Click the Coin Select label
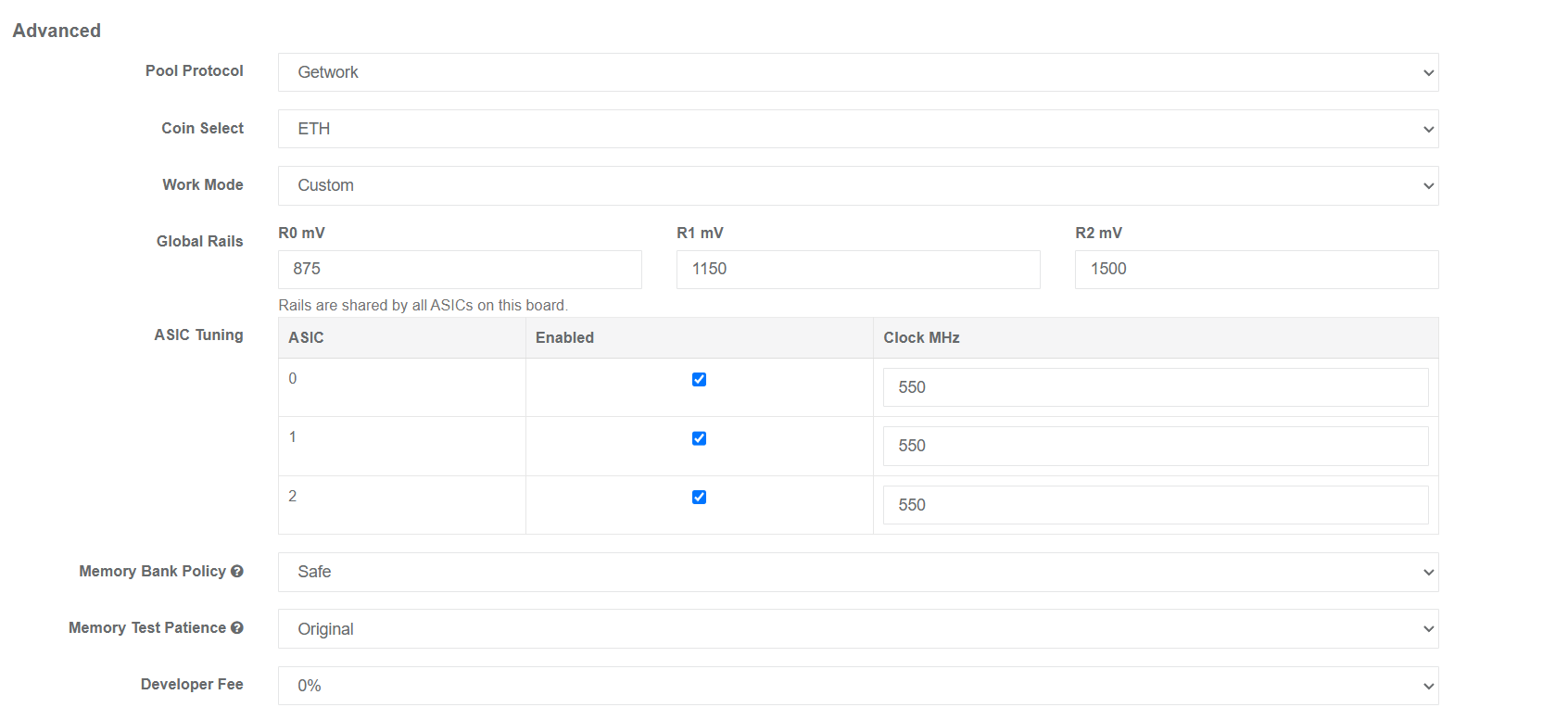Viewport: 1568px width, 720px height. pos(202,128)
